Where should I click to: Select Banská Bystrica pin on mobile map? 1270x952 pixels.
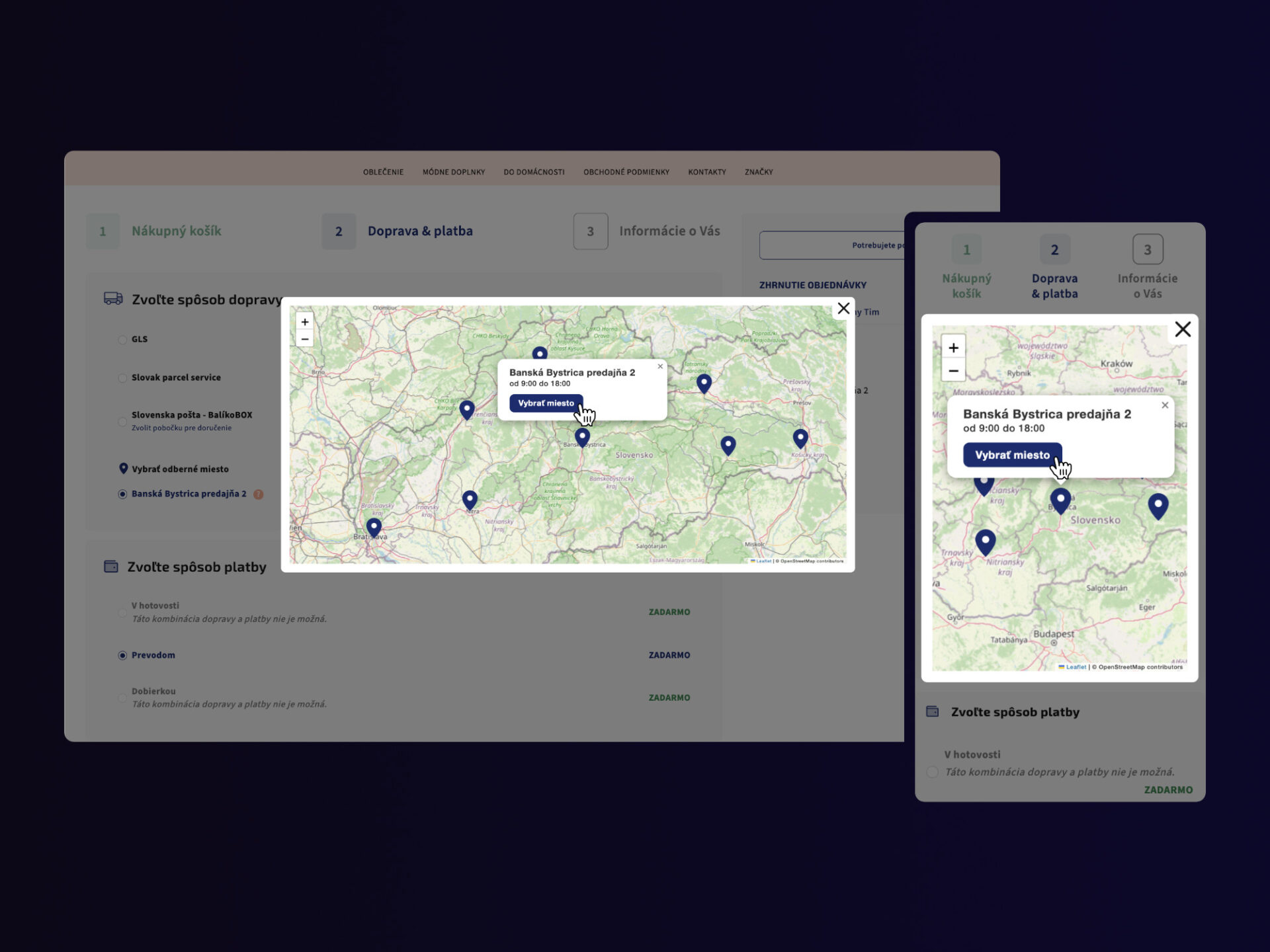(1060, 501)
